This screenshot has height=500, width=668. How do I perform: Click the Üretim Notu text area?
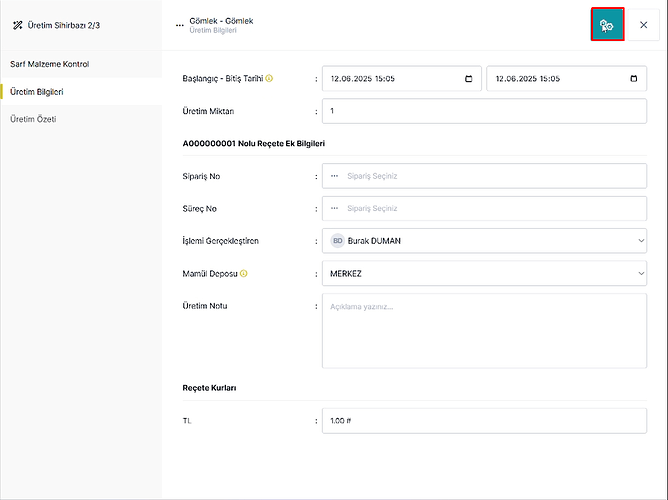pos(484,331)
